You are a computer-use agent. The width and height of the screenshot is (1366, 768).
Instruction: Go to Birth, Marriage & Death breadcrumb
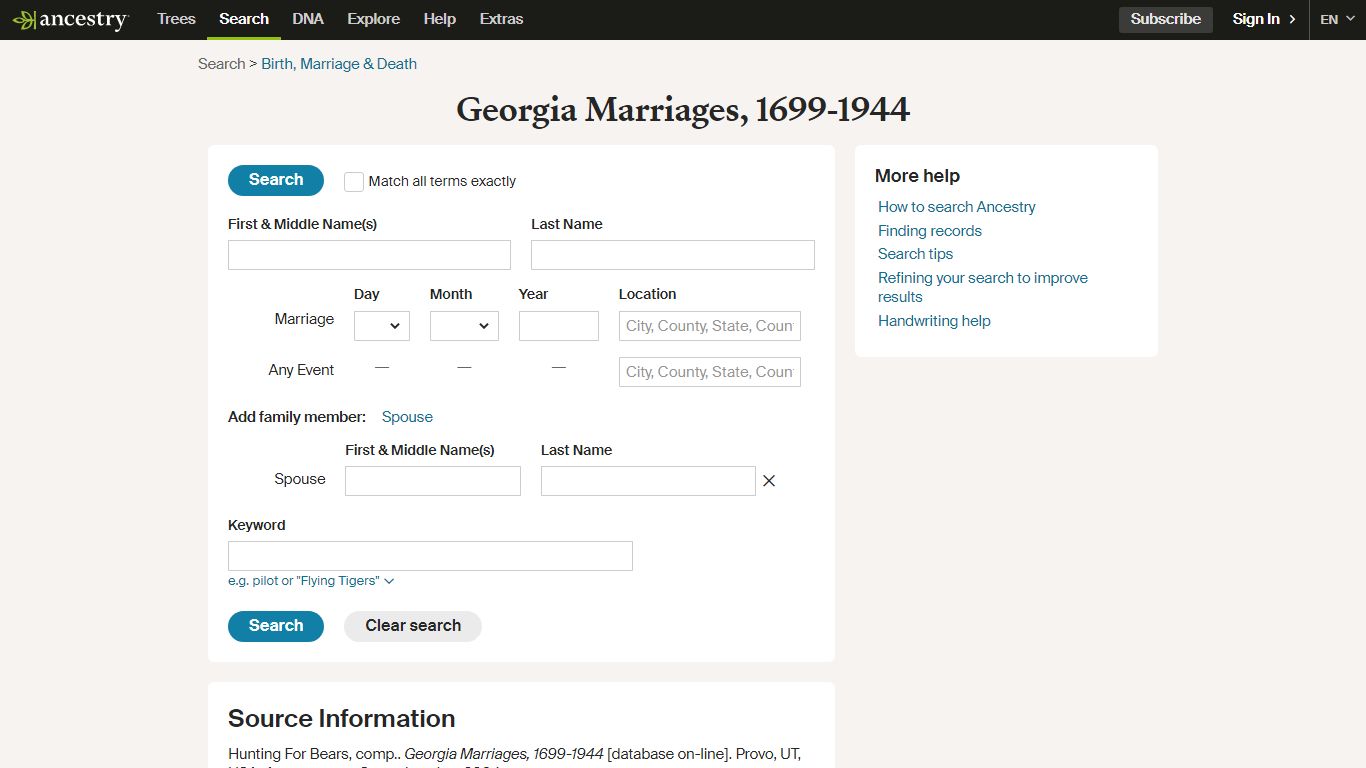(x=339, y=64)
